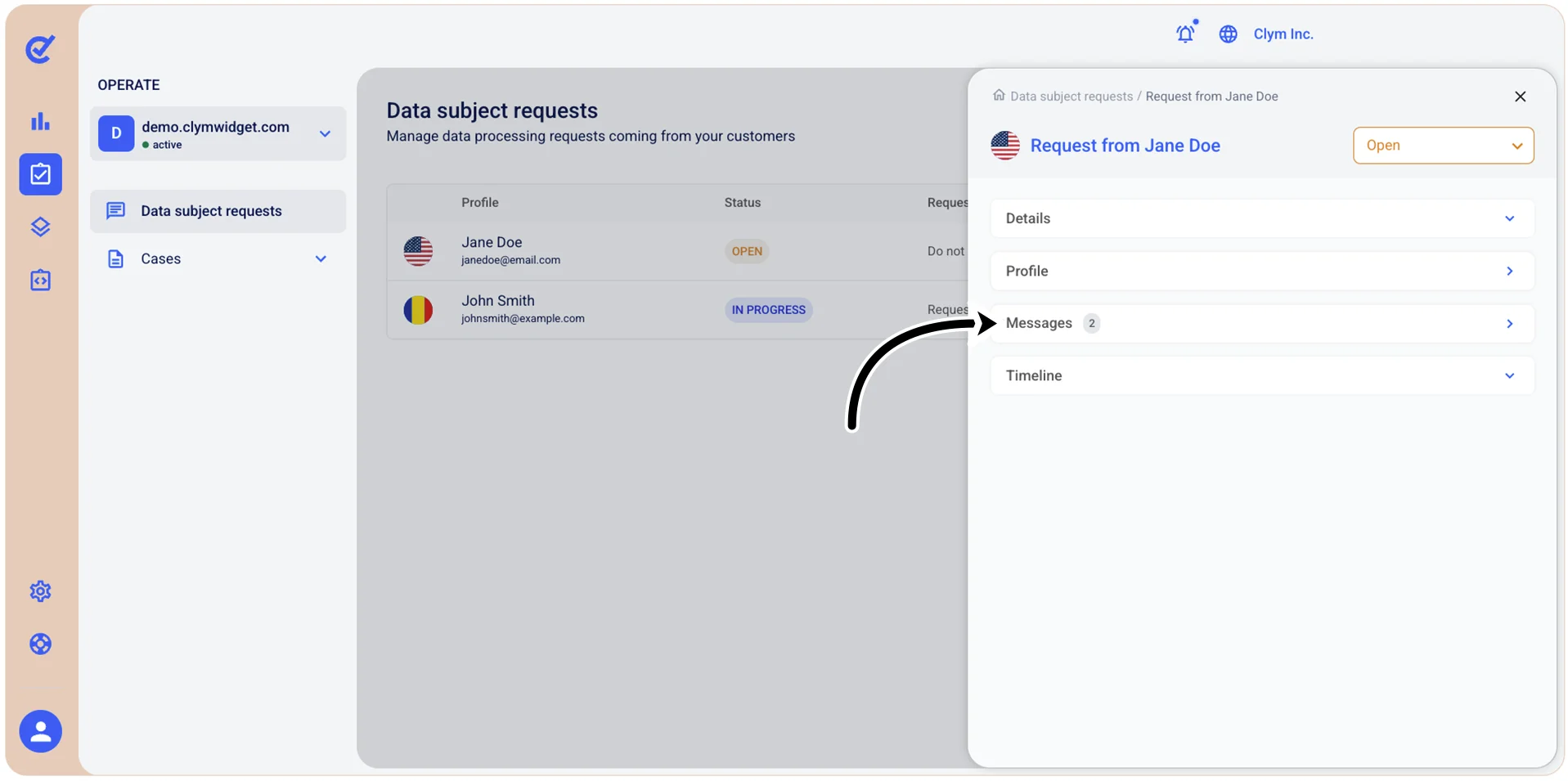
Task: Open the user account avatar icon
Action: [40, 731]
